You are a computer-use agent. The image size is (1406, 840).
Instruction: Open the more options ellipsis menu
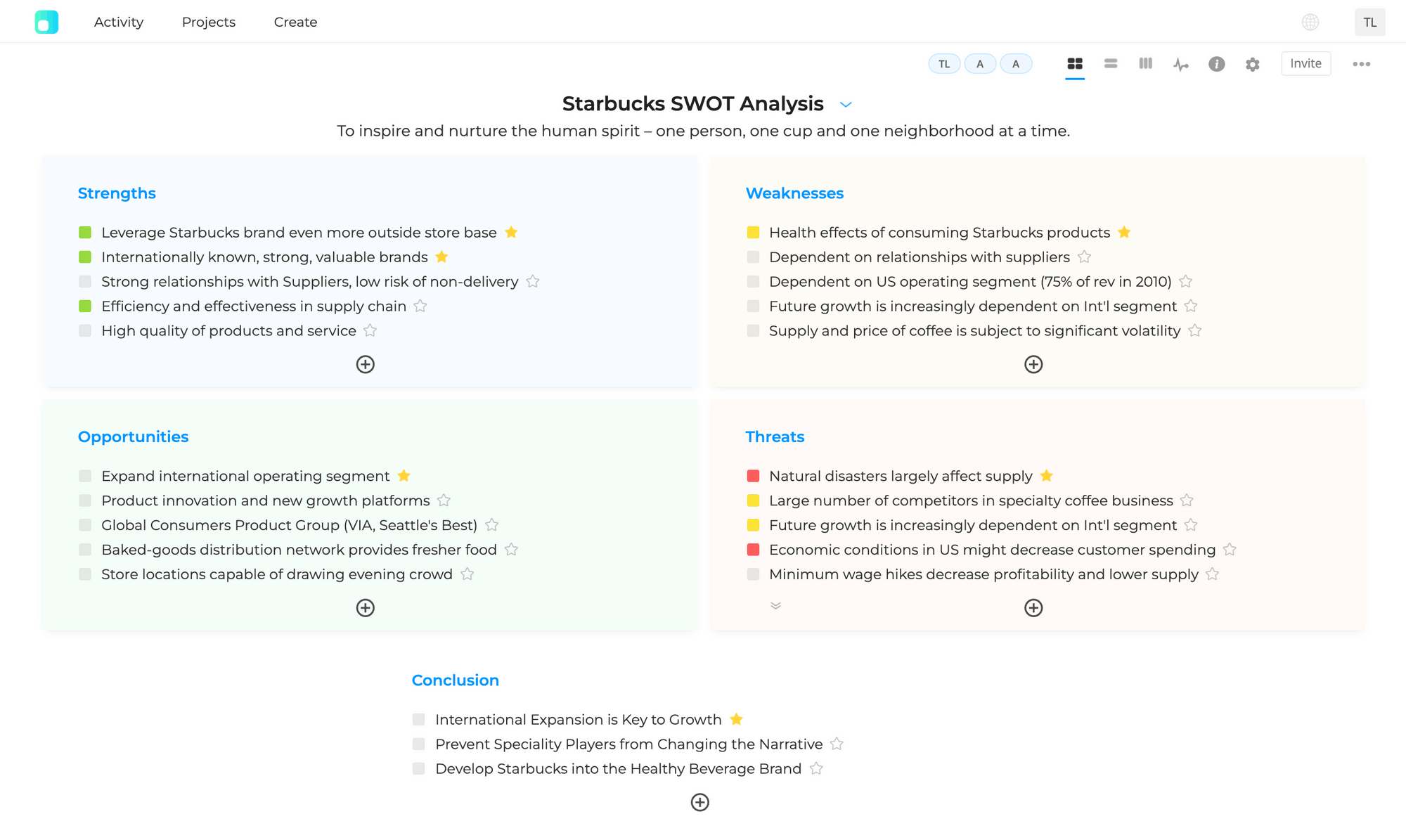tap(1362, 63)
